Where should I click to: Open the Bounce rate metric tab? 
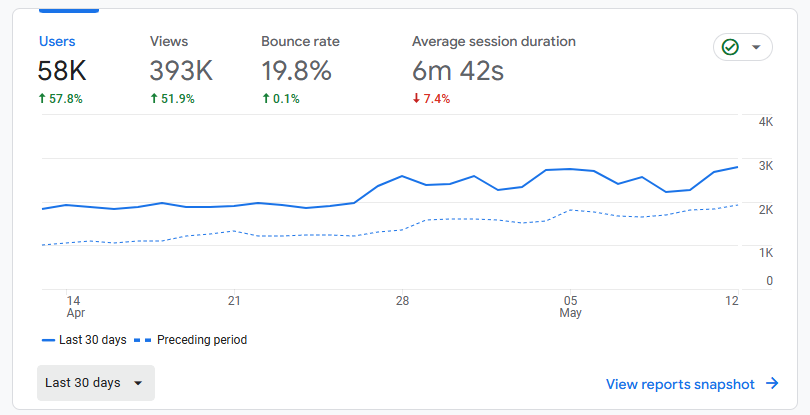300,42
